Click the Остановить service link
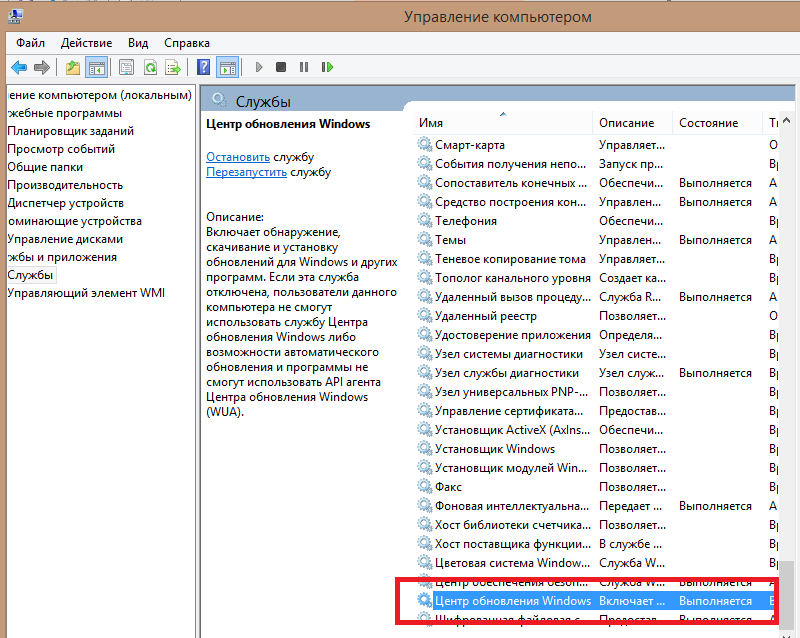Screen dimensions: 800x638 click(x=238, y=157)
